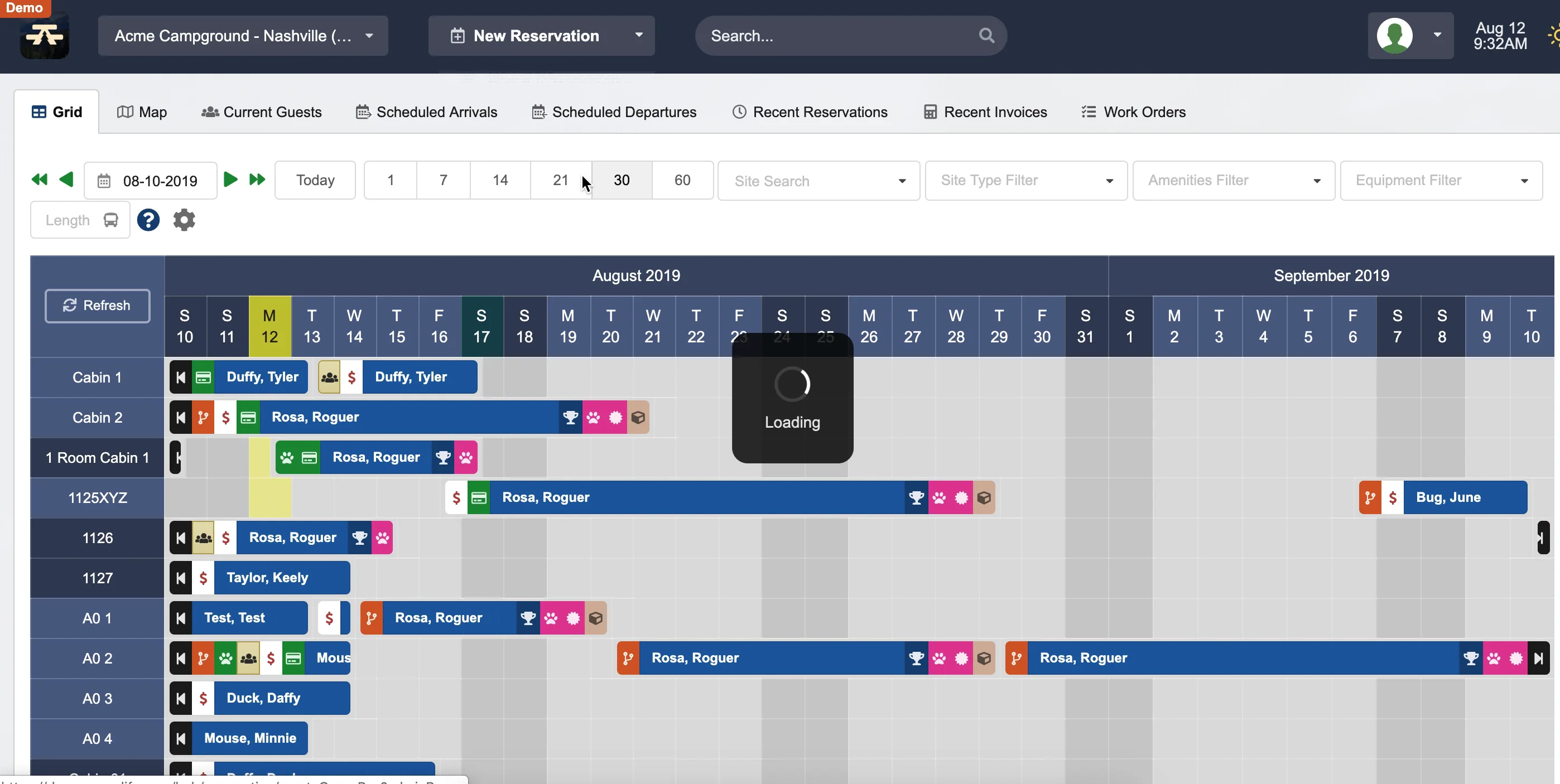
Task: Click the pink burst icon on A0 1 Rosa reservation
Action: (x=573, y=618)
